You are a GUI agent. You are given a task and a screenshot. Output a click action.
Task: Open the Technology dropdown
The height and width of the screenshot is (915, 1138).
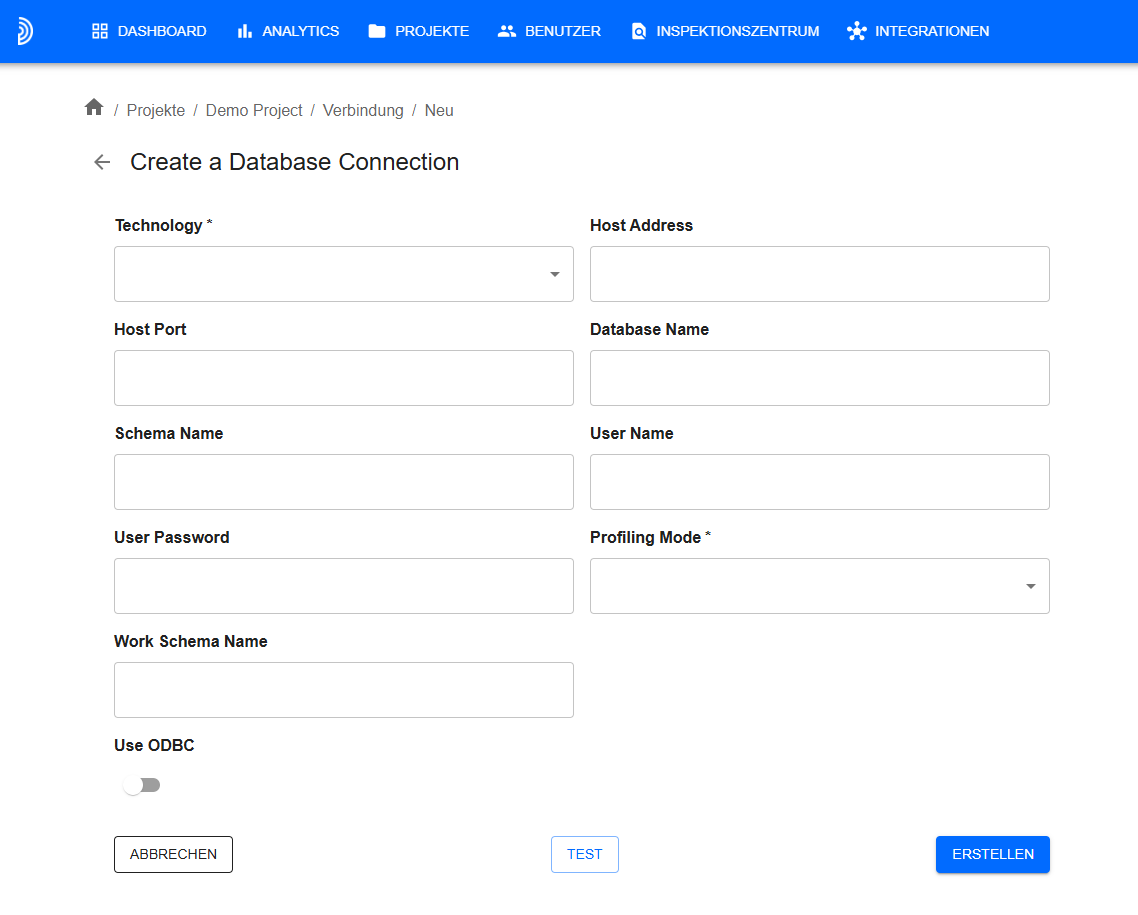344,274
